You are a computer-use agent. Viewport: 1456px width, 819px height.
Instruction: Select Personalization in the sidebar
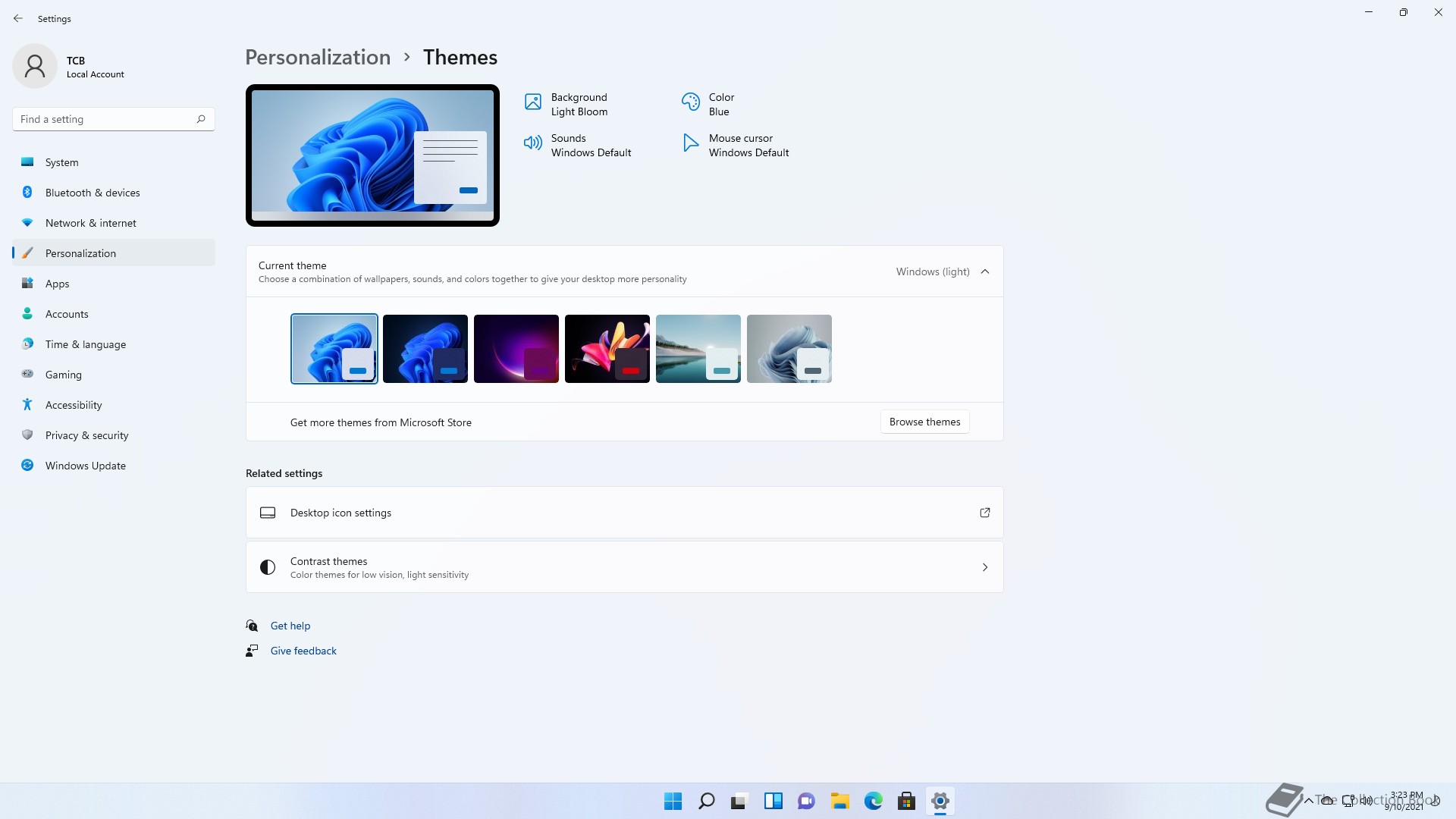pos(114,253)
